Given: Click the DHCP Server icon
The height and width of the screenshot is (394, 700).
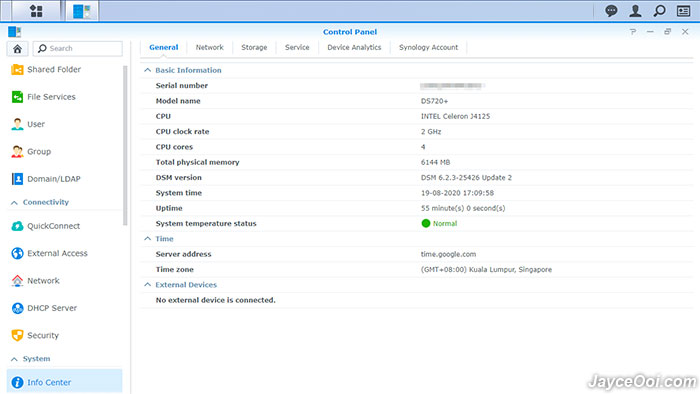Looking at the screenshot, I should pyautogui.click(x=17, y=308).
